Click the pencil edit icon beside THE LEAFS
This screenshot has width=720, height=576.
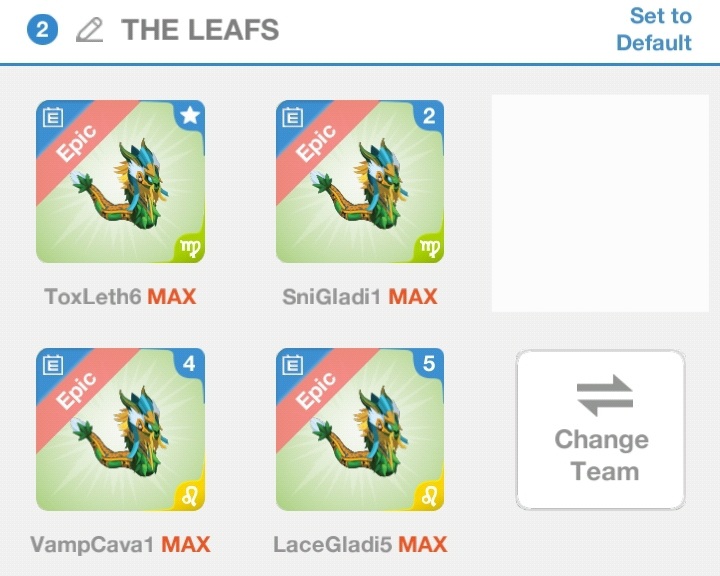[x=90, y=30]
